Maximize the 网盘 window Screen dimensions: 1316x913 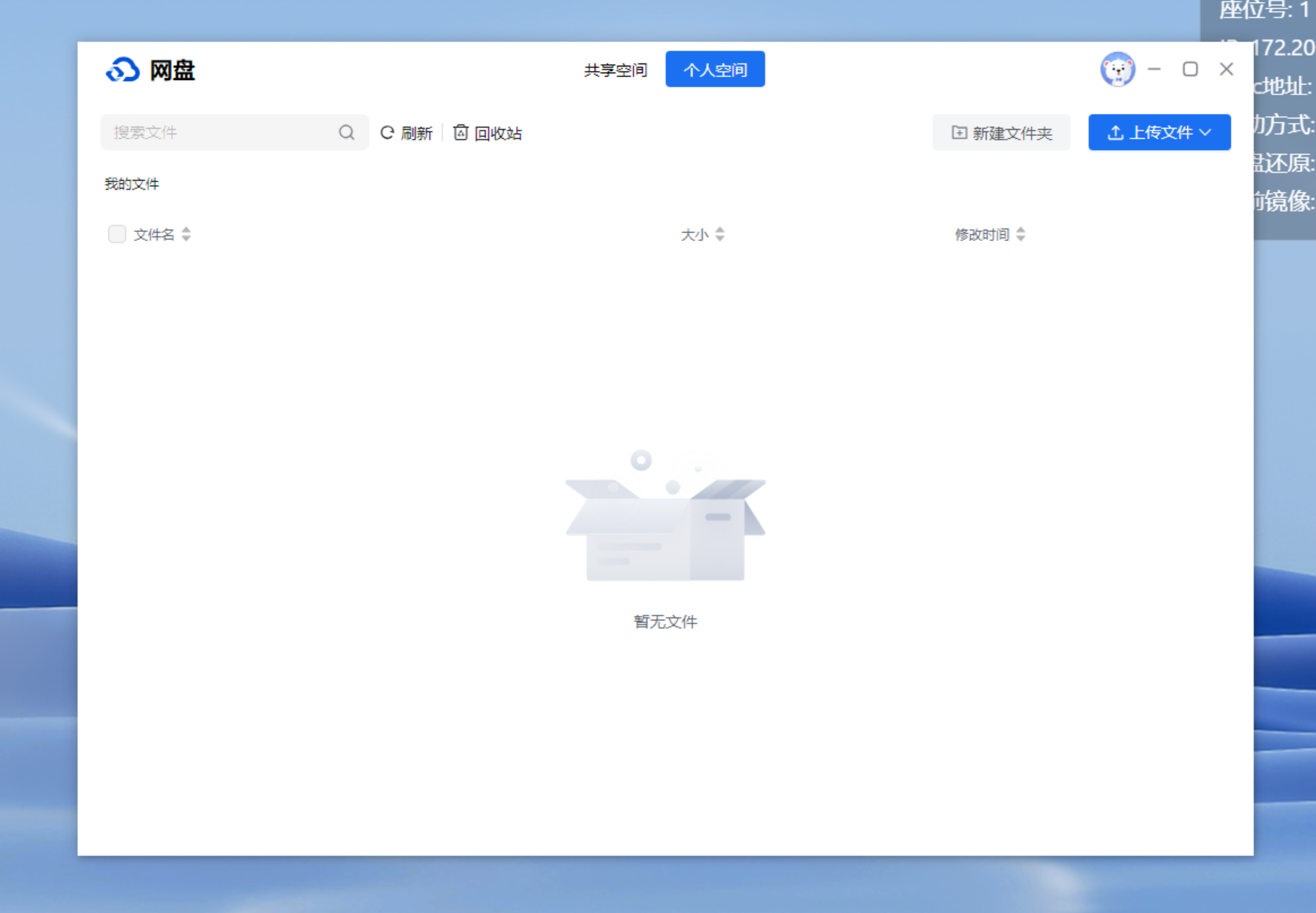click(x=1190, y=69)
